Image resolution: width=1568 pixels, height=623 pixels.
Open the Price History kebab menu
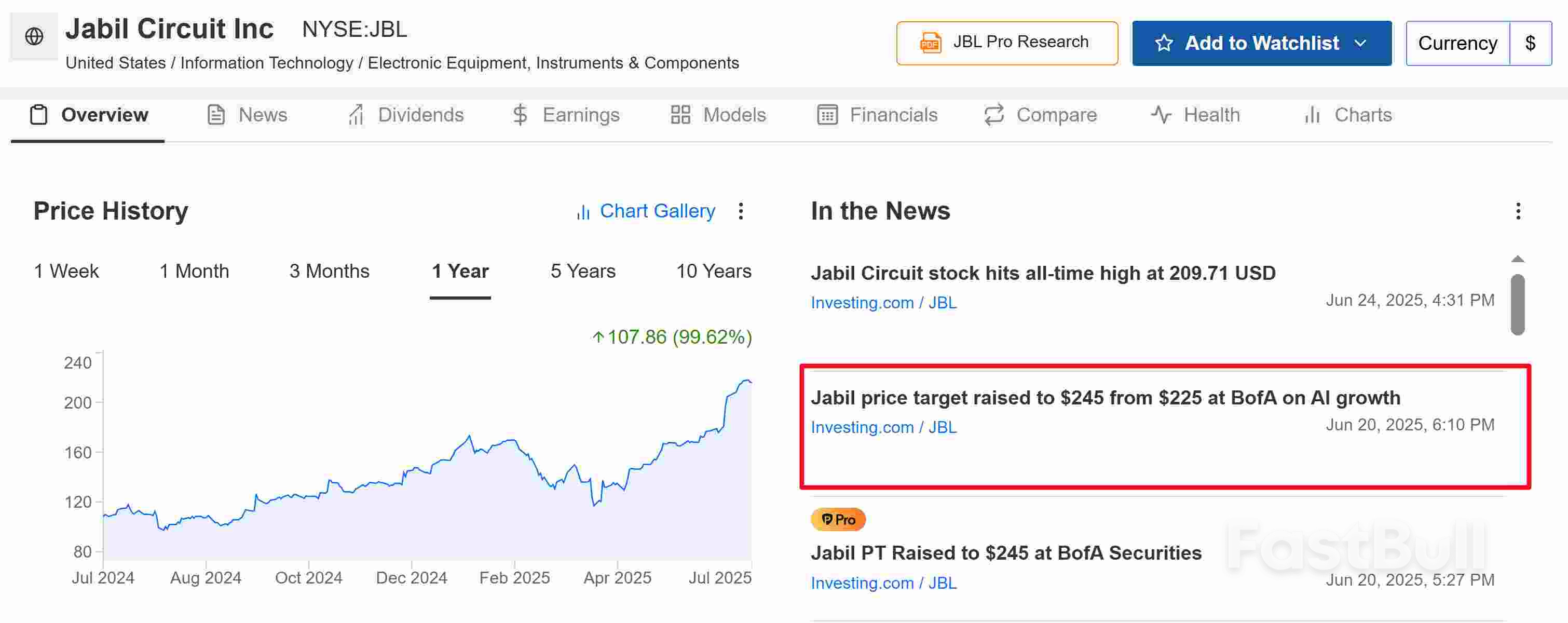[741, 211]
